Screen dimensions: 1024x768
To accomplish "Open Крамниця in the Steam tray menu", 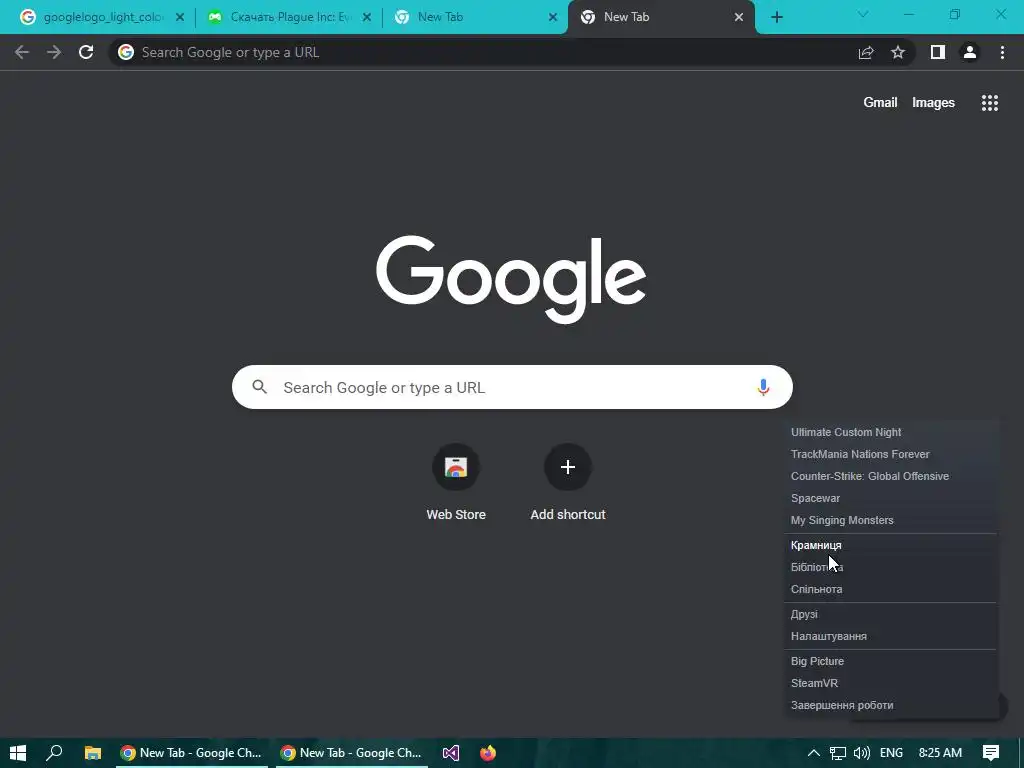I will click(x=891, y=545).
